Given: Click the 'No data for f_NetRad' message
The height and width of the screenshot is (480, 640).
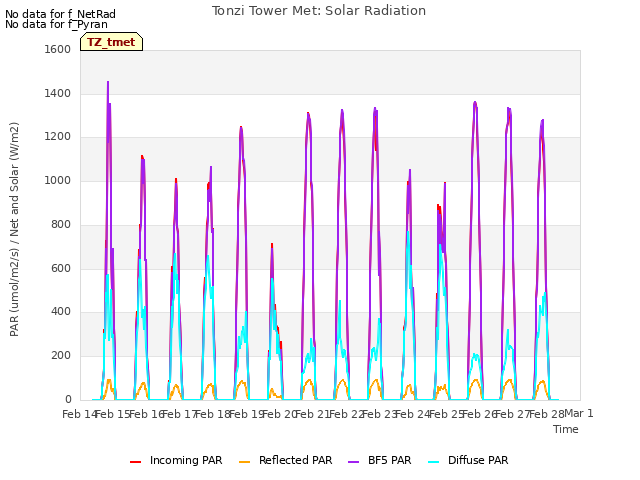Looking at the screenshot, I should 60,14.
